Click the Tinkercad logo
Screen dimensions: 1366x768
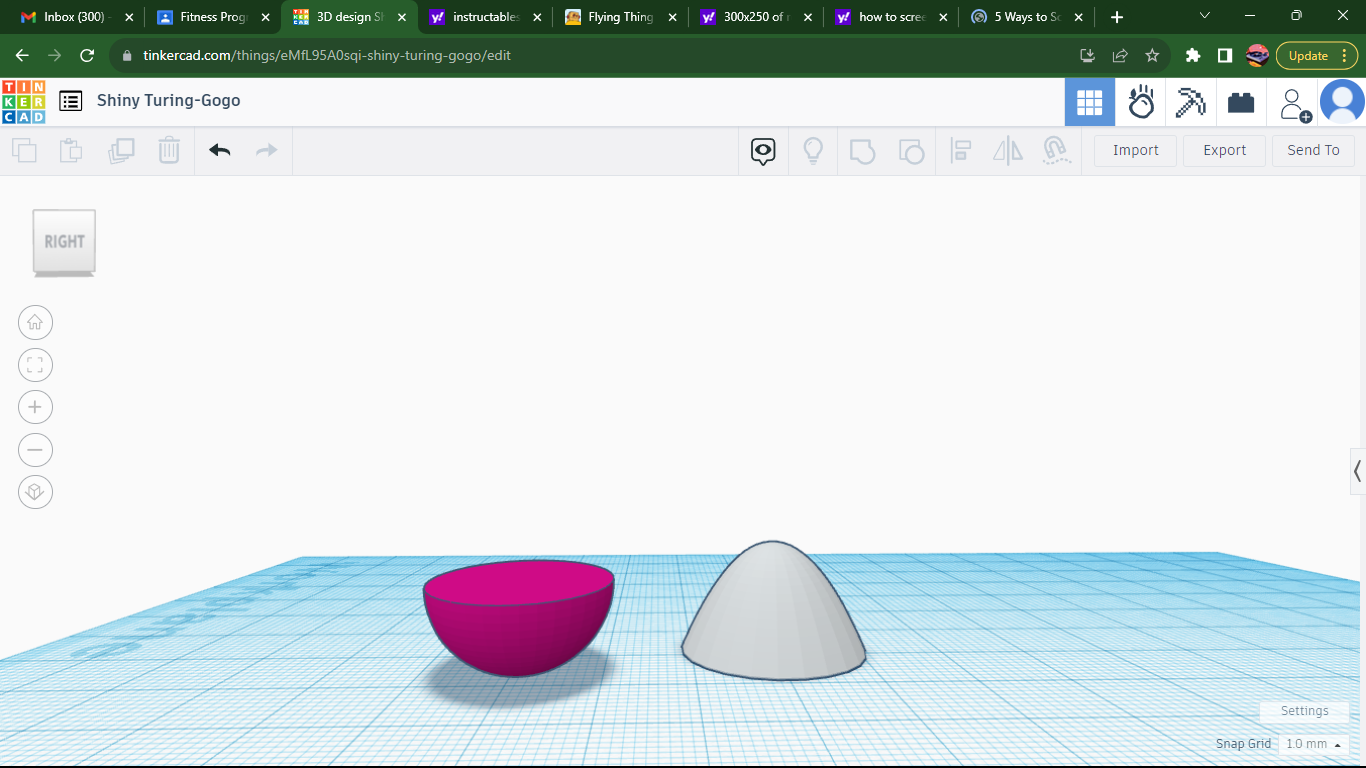click(x=22, y=101)
